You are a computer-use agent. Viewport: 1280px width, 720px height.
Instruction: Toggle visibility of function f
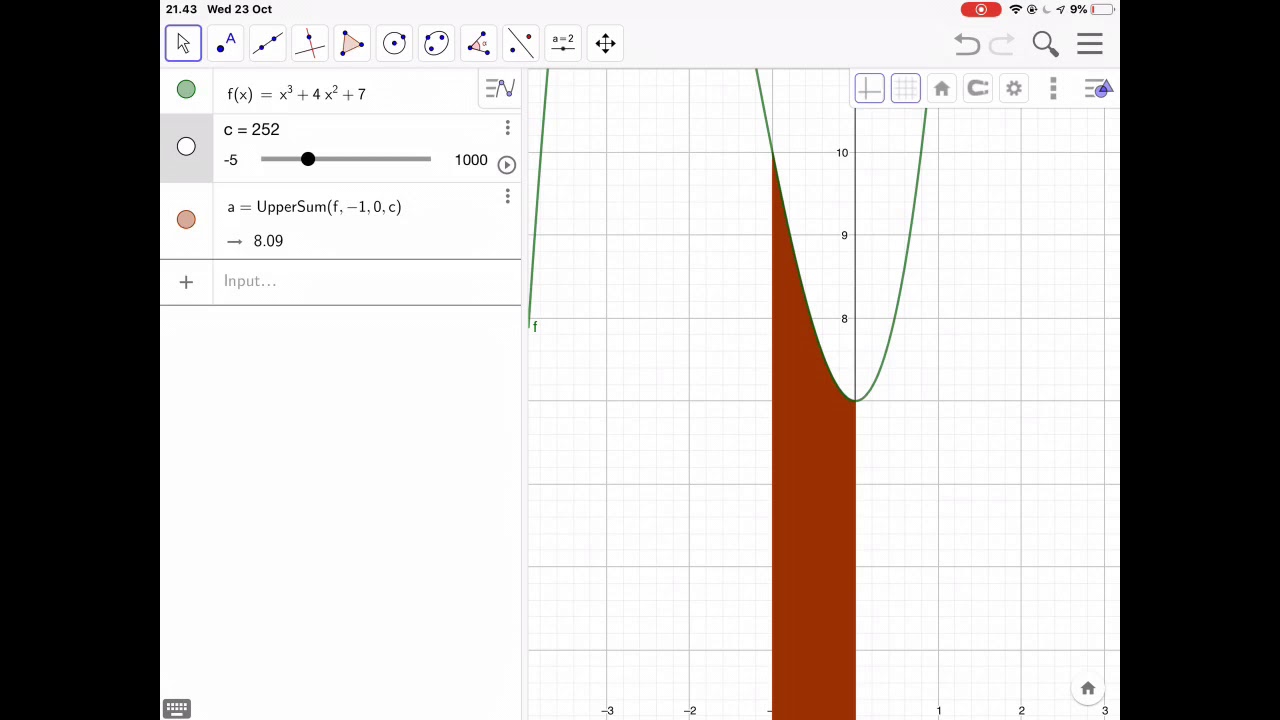[186, 90]
